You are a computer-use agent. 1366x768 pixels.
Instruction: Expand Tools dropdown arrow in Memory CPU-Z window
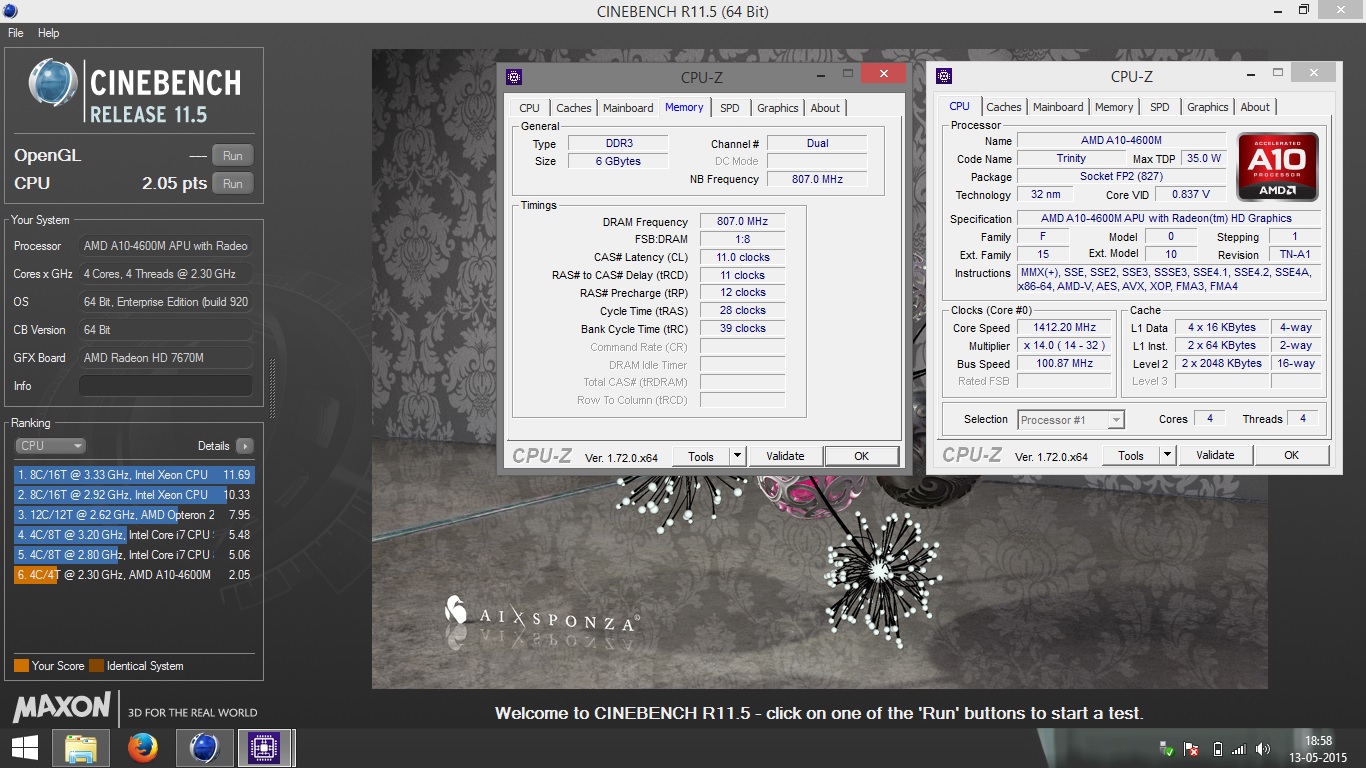pos(737,456)
